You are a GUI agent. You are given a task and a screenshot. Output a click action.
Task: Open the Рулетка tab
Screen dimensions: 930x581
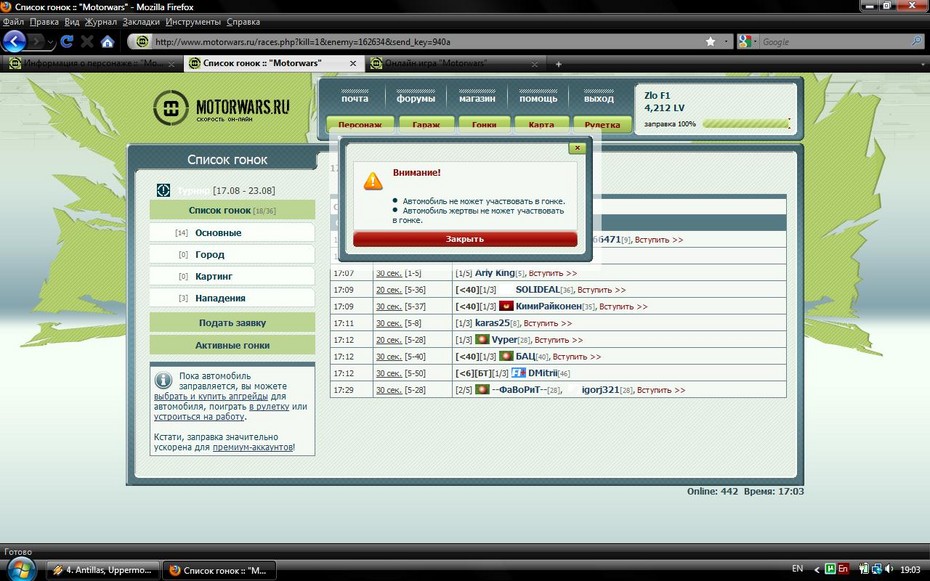point(602,124)
